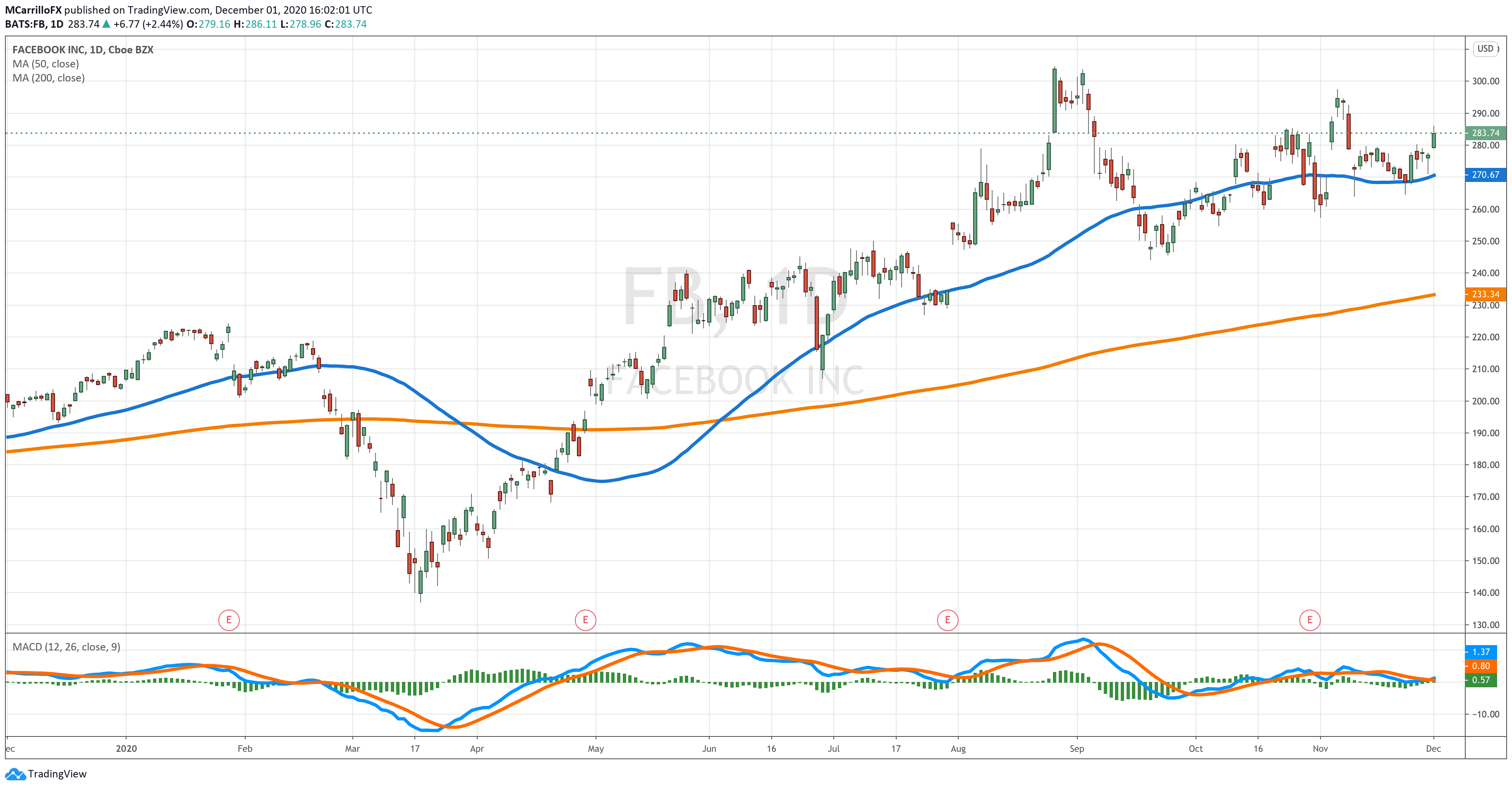Screen dimensions: 1512x789
Task: Click the 2020 date axis label
Action: tap(126, 748)
